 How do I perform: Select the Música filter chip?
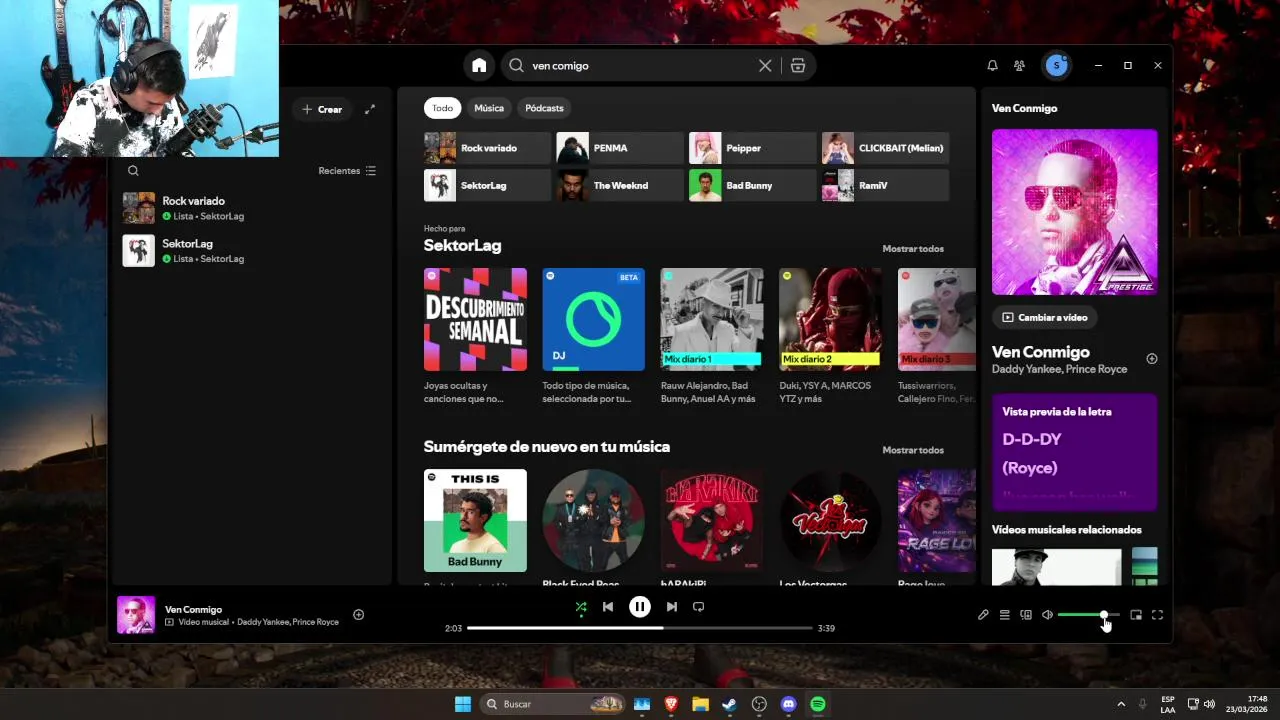click(489, 108)
